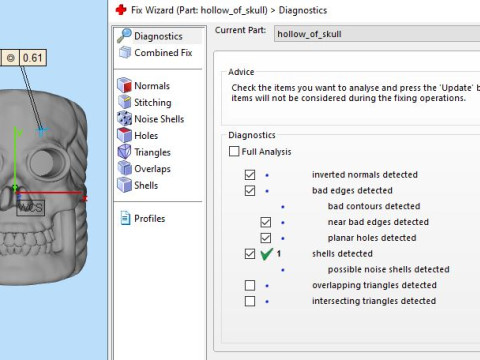This screenshot has width=480, height=360.
Task: Click the green checkmark beside shells detected
Action: (x=267, y=254)
